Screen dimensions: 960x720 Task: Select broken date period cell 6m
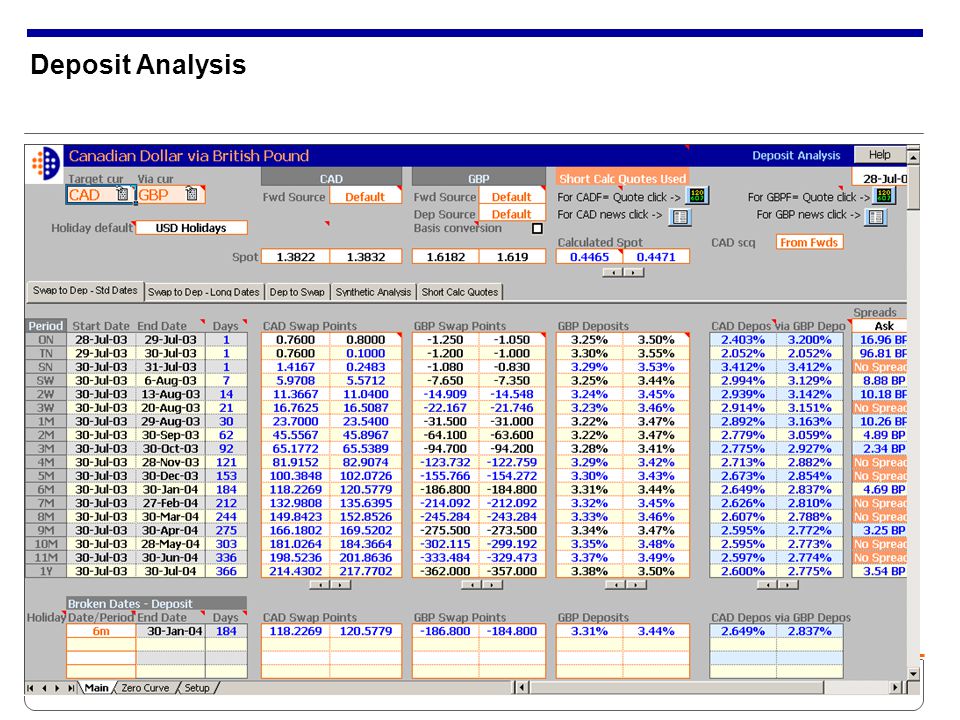click(x=101, y=631)
